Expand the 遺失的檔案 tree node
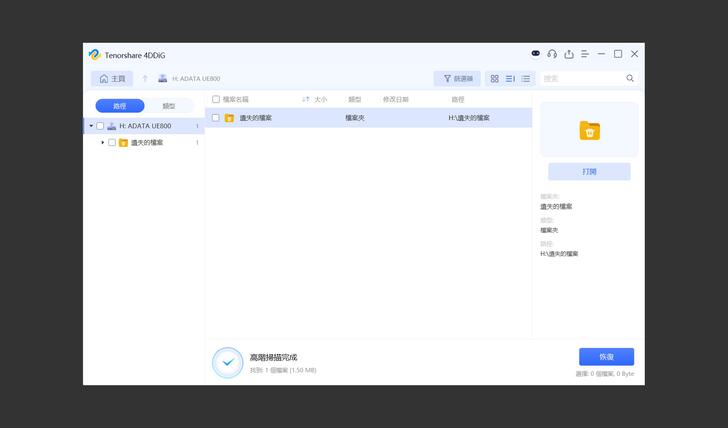 coord(103,143)
